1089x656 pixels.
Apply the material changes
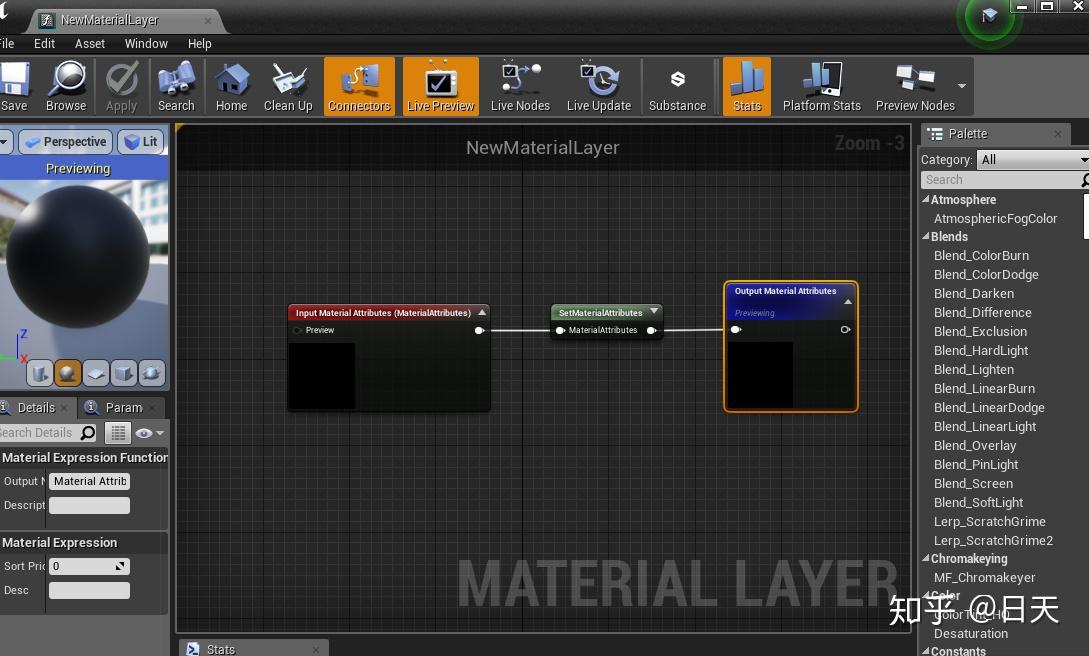(x=121, y=86)
